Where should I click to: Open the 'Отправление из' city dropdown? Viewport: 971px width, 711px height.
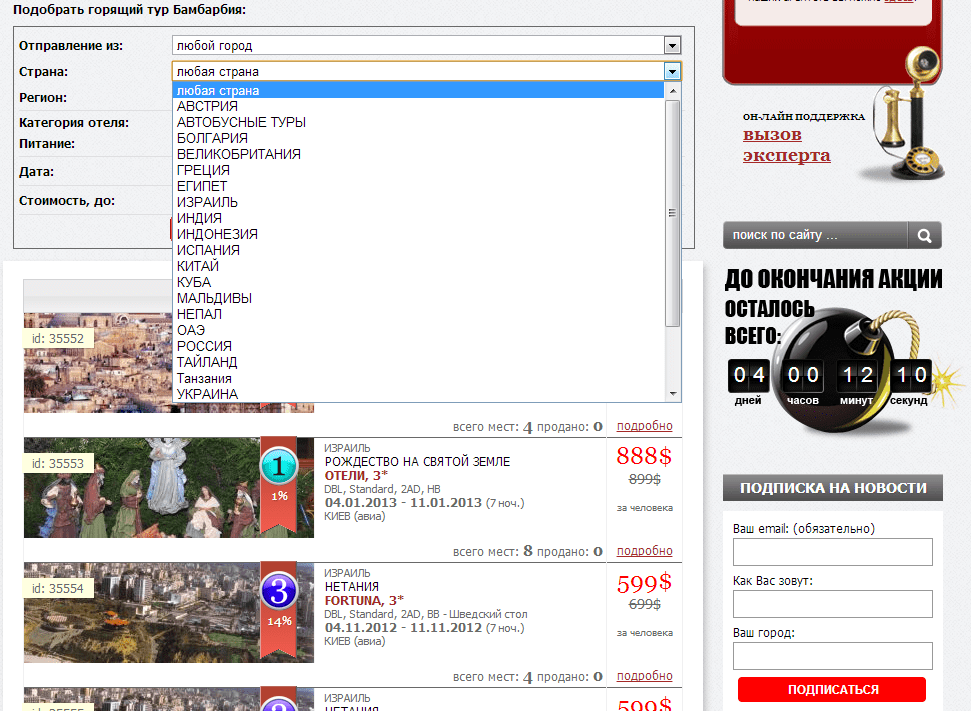[x=426, y=45]
